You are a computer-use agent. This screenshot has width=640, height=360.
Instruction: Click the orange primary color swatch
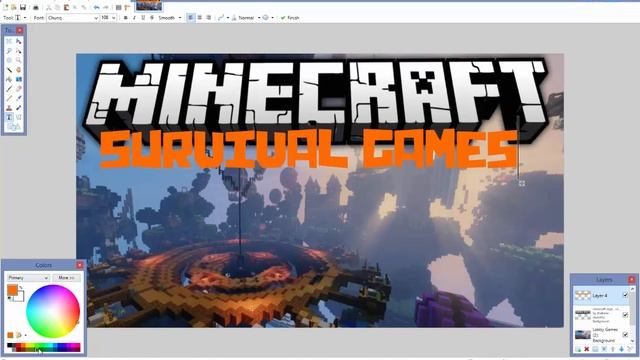(x=12, y=290)
